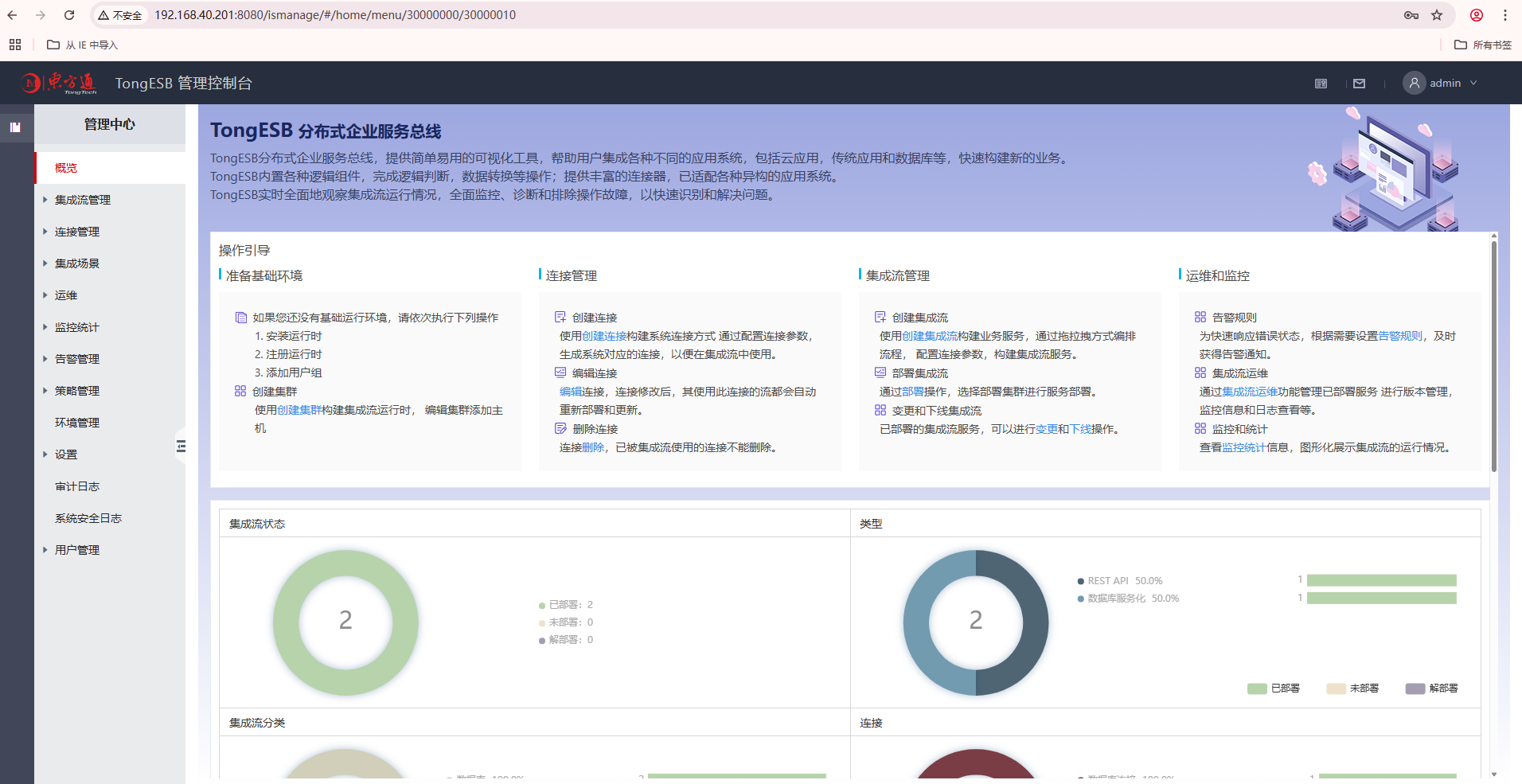Follow the blue 监控统计 link in the sentence
This screenshot has height=784, width=1522.
(x=1244, y=447)
